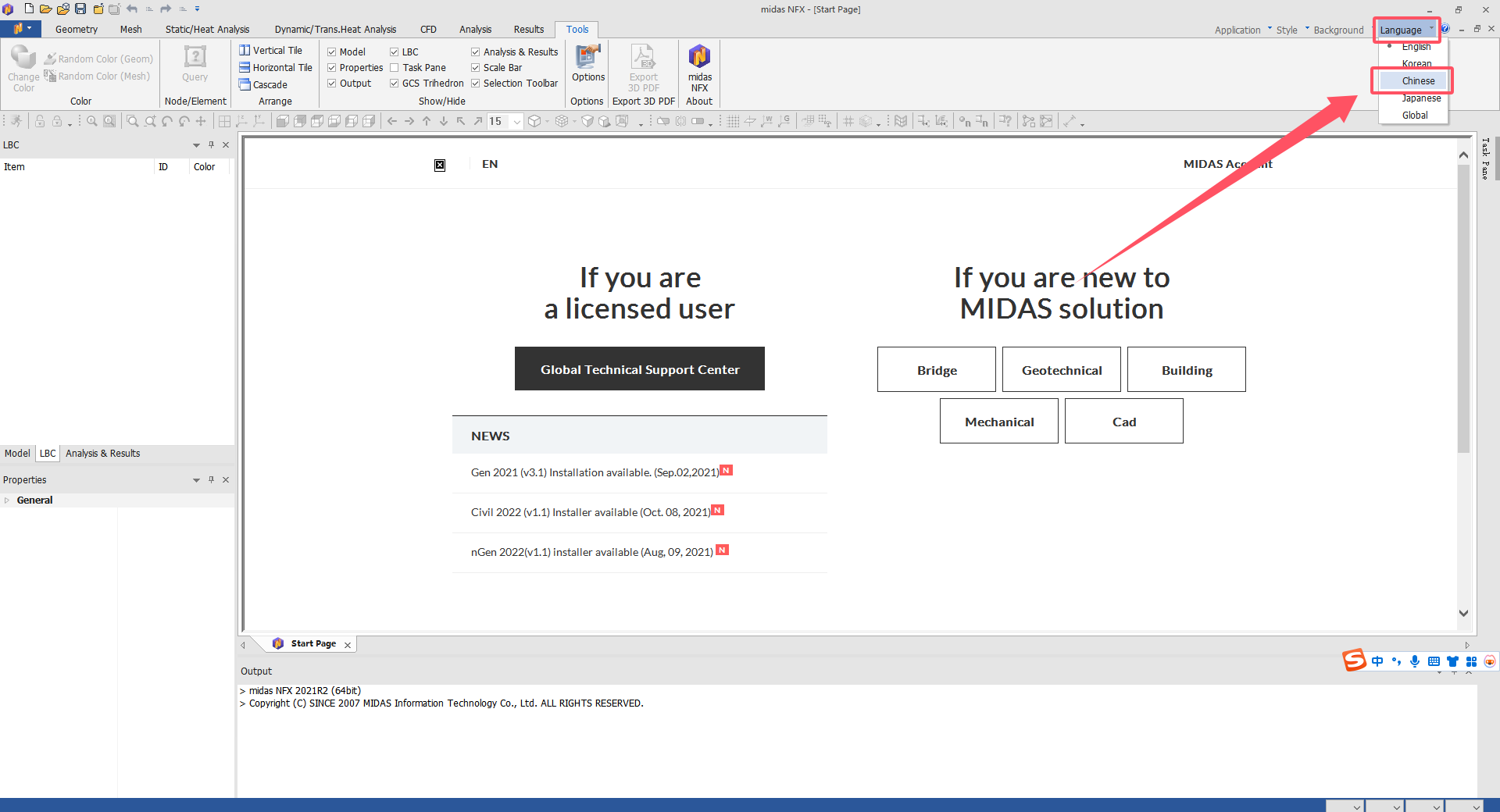Switch to Analysis & Results panel tab

[x=102, y=454]
